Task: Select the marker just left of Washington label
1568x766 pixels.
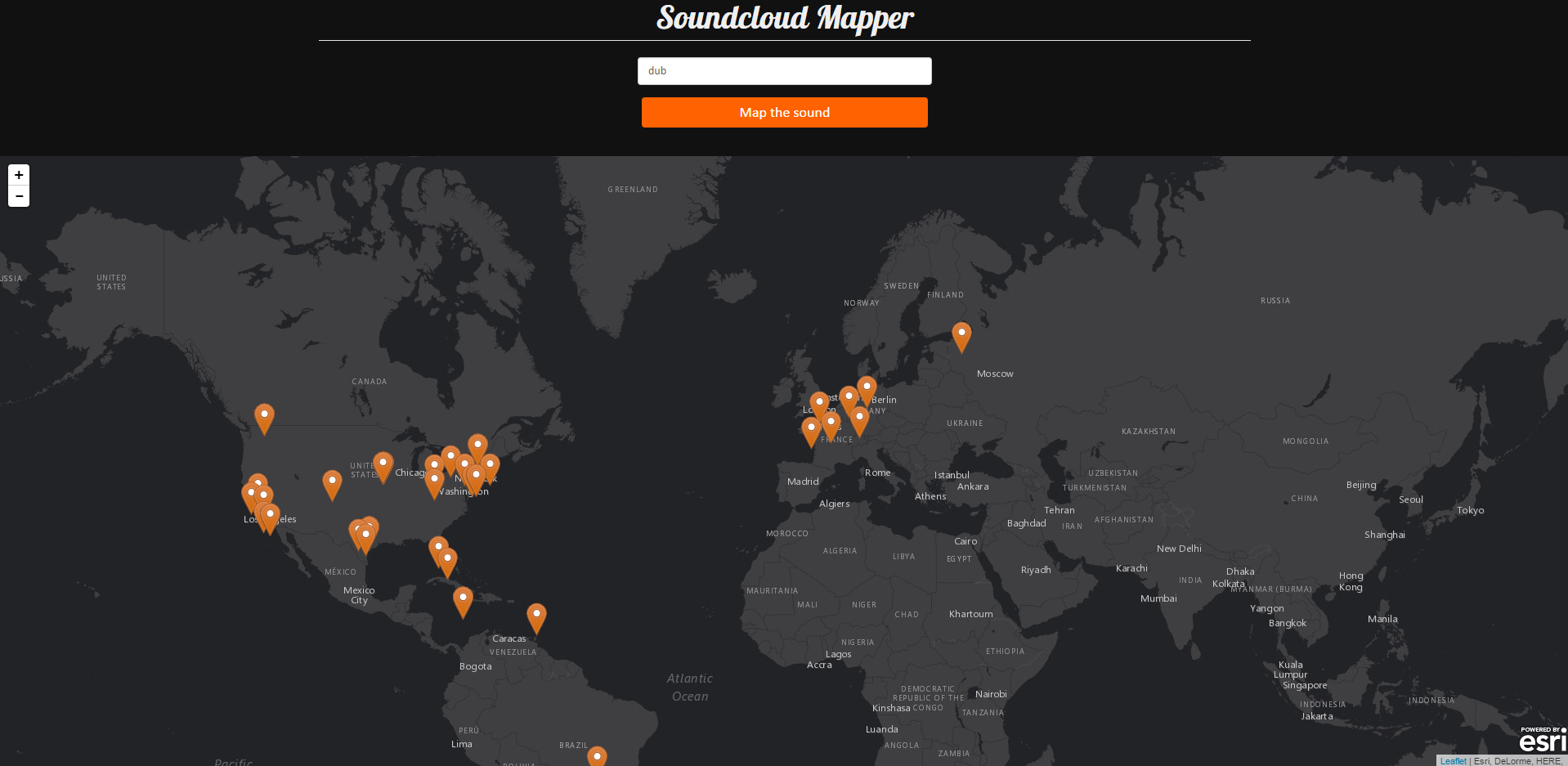Action: [x=435, y=483]
